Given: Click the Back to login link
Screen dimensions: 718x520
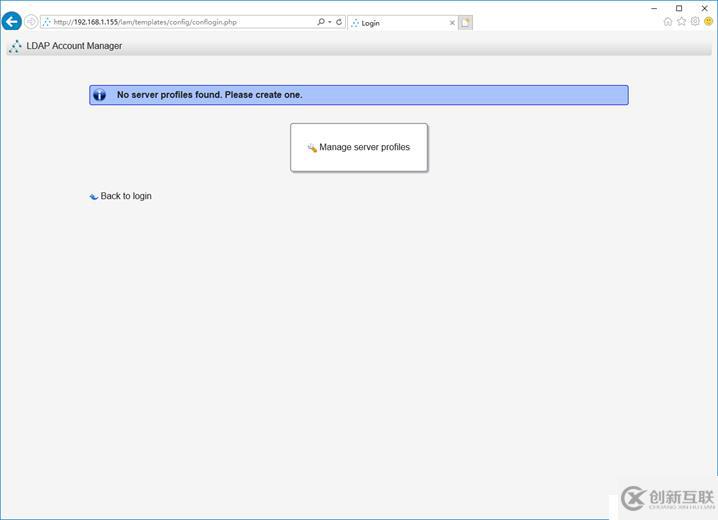Looking at the screenshot, I should [x=126, y=196].
